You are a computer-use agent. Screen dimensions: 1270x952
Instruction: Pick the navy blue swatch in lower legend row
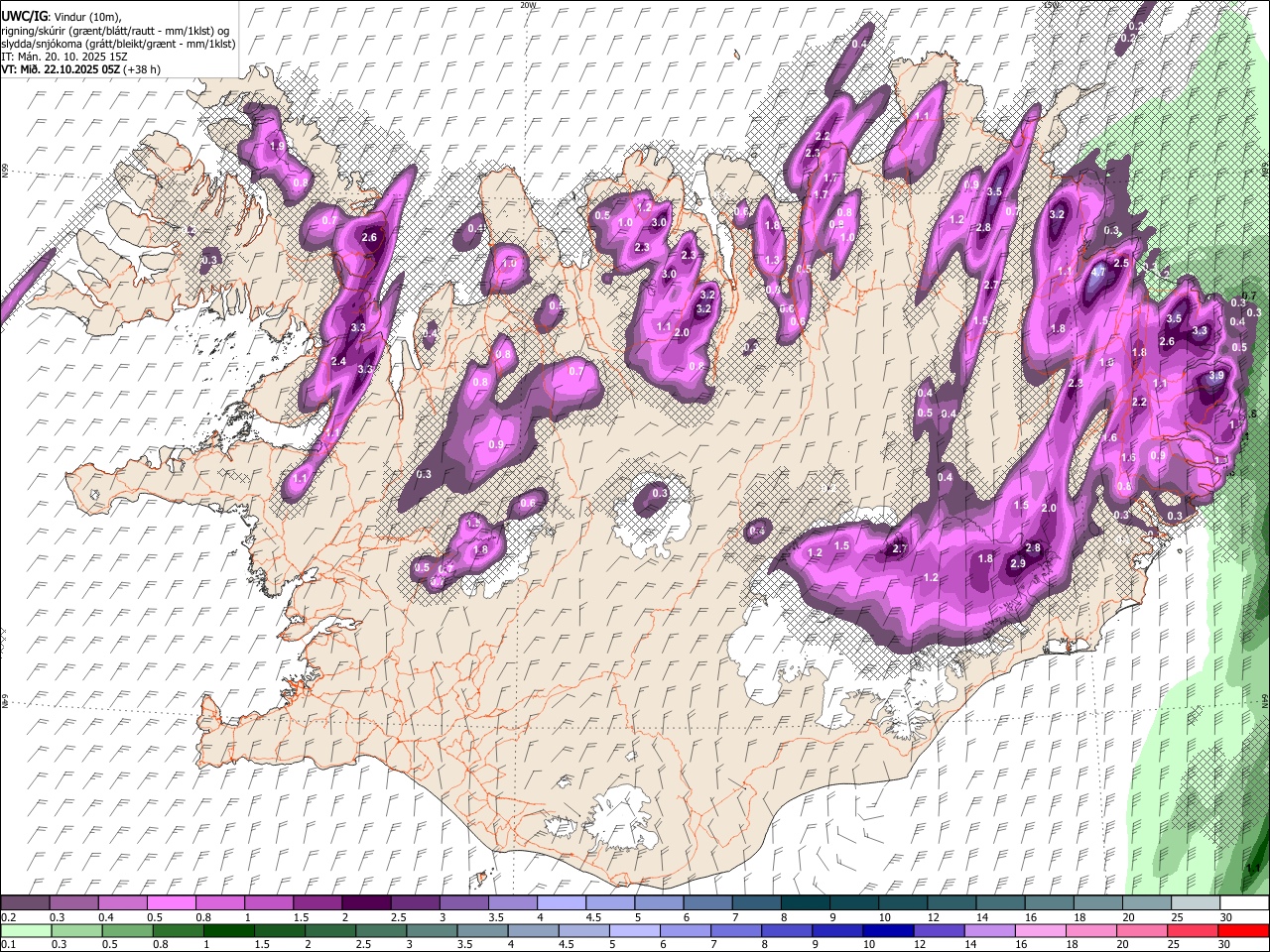(x=888, y=931)
